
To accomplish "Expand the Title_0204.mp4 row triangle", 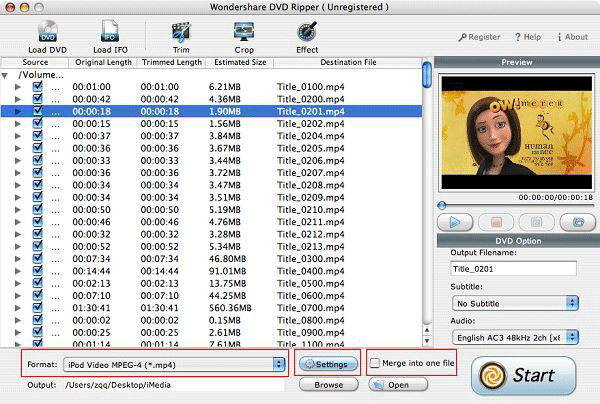I will (18, 136).
